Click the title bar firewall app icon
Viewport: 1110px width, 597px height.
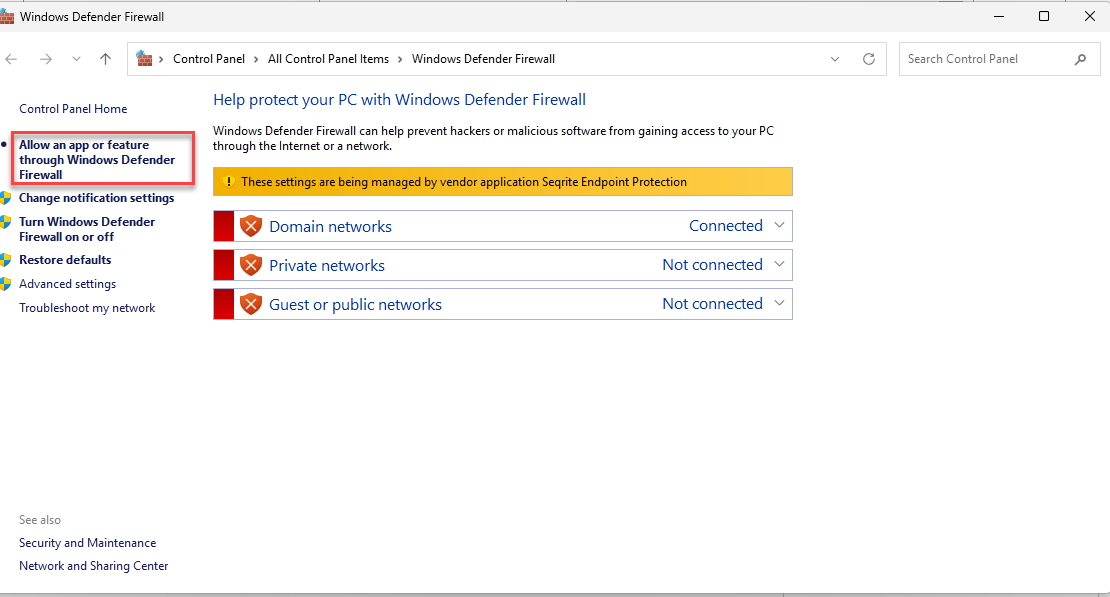point(6,16)
